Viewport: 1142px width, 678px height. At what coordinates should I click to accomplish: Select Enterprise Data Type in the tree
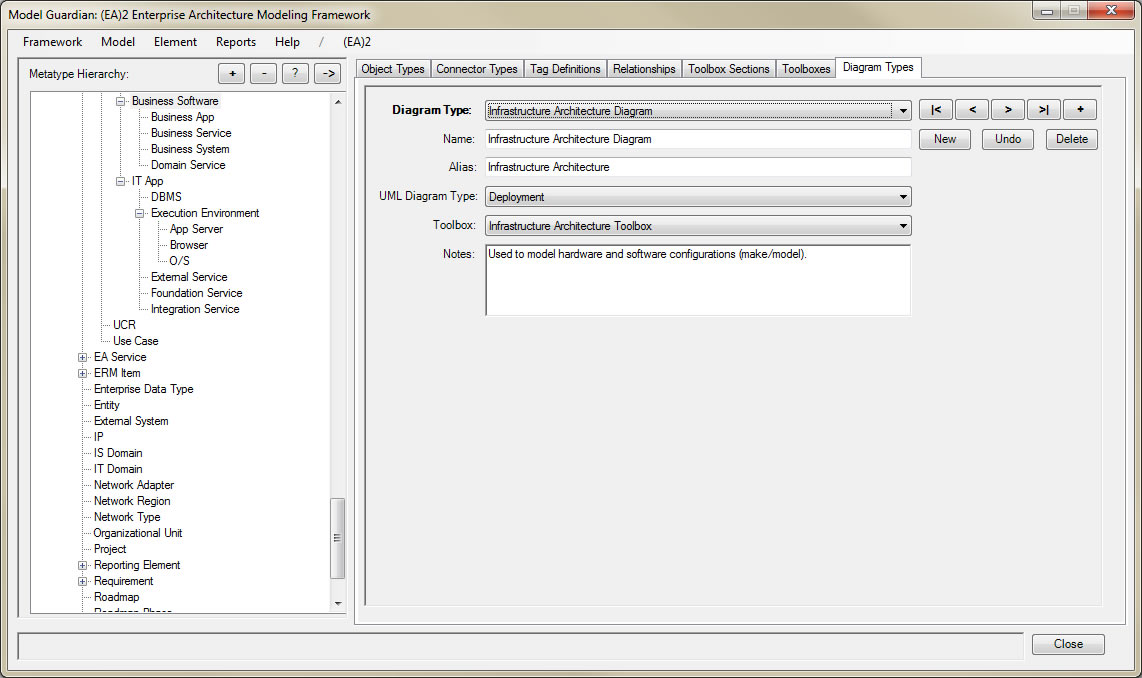143,390
